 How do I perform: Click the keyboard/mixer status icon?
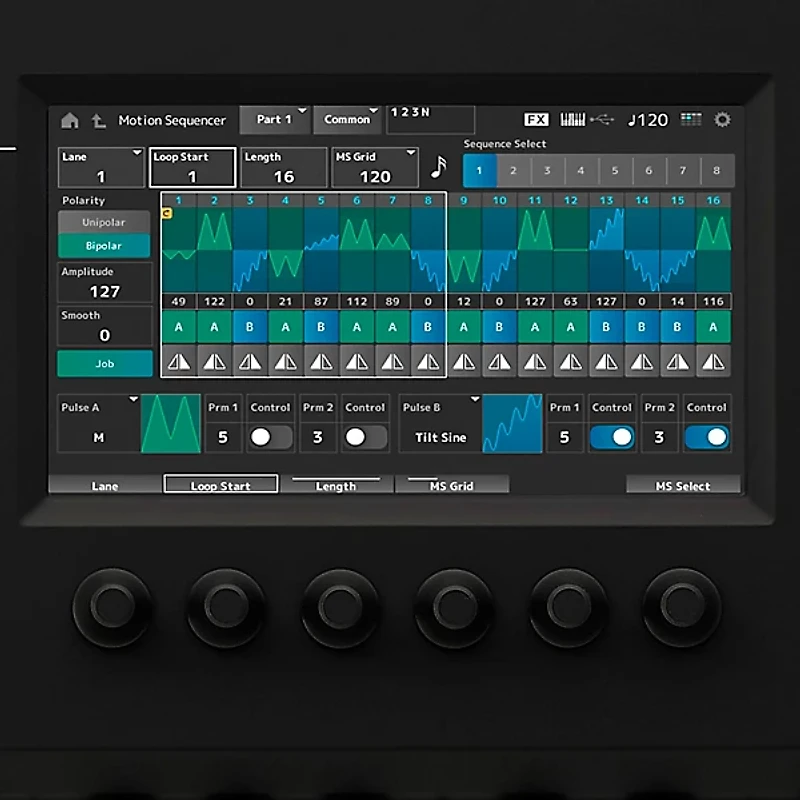pos(573,118)
